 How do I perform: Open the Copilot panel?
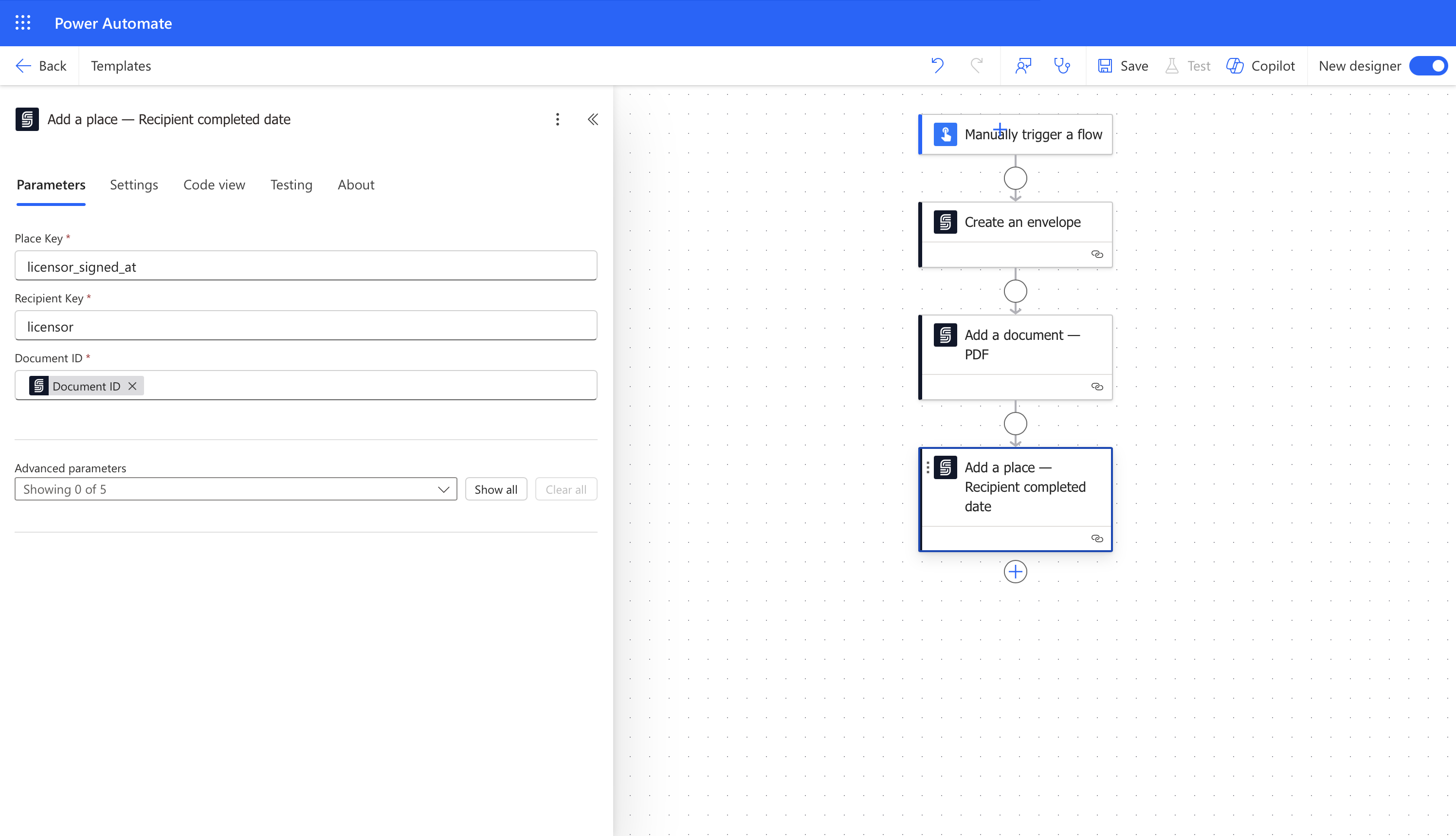(1260, 66)
